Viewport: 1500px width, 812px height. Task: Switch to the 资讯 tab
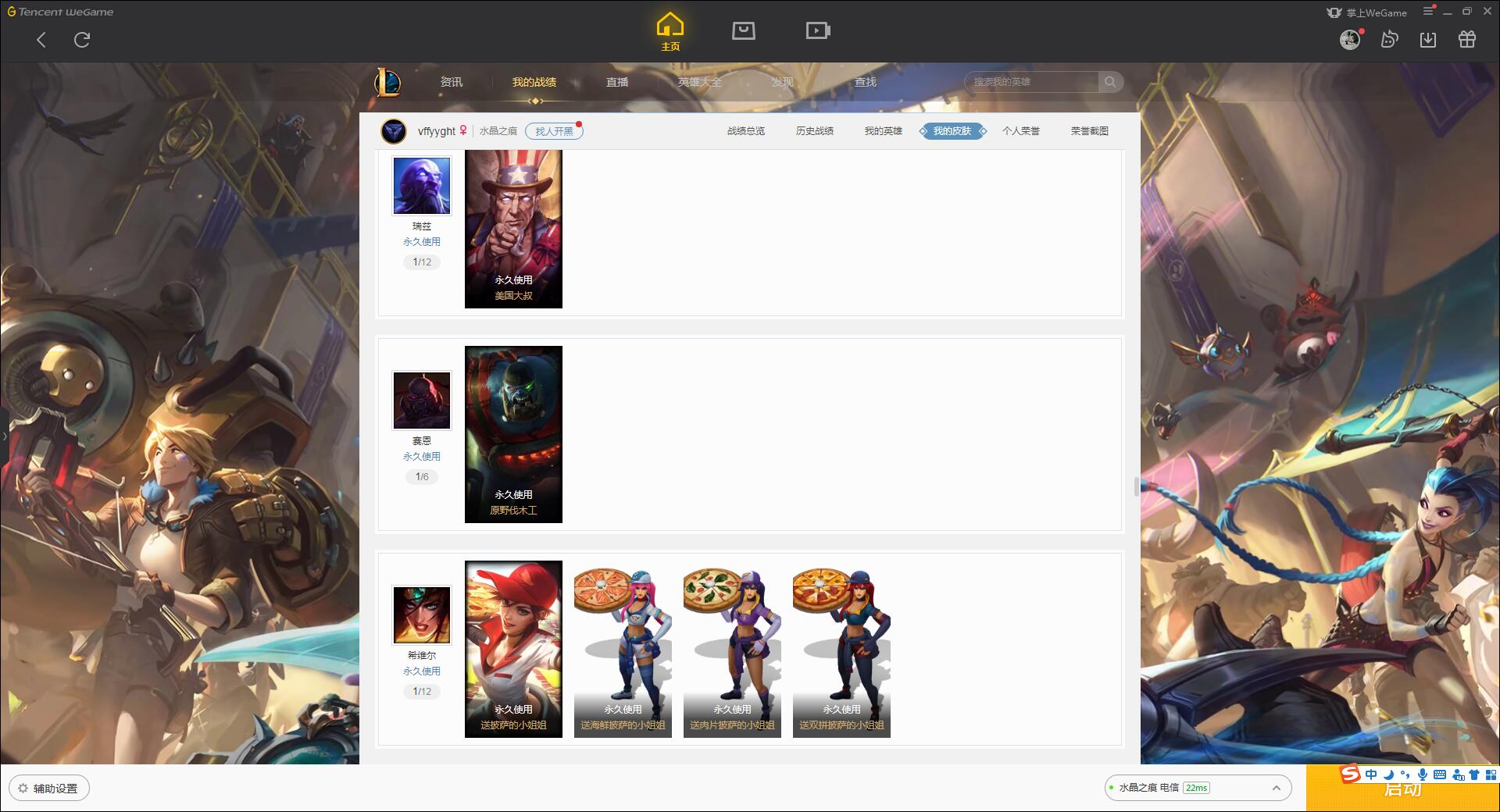[x=451, y=82]
